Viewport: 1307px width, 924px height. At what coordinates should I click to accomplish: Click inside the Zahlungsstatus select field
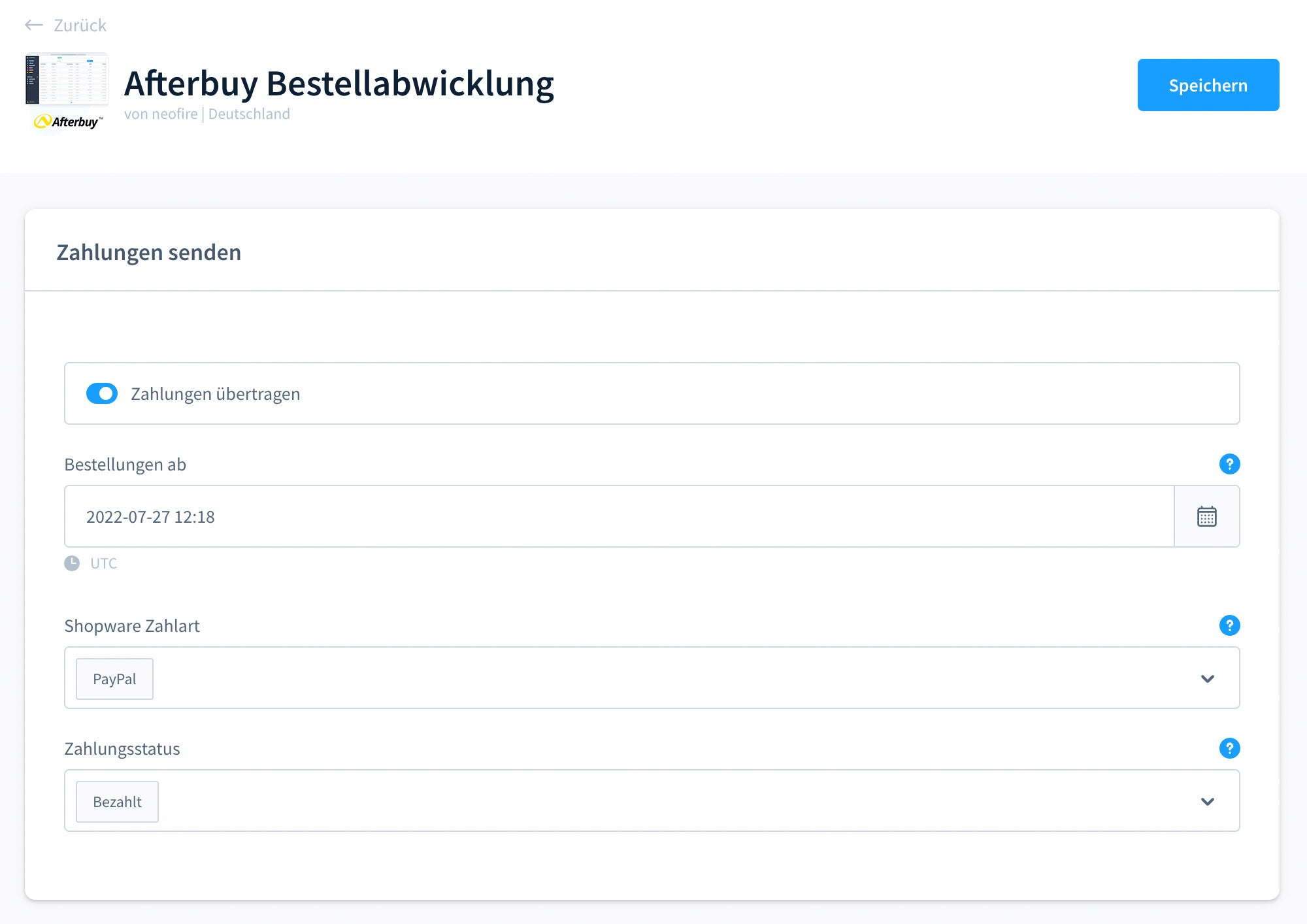(x=652, y=800)
